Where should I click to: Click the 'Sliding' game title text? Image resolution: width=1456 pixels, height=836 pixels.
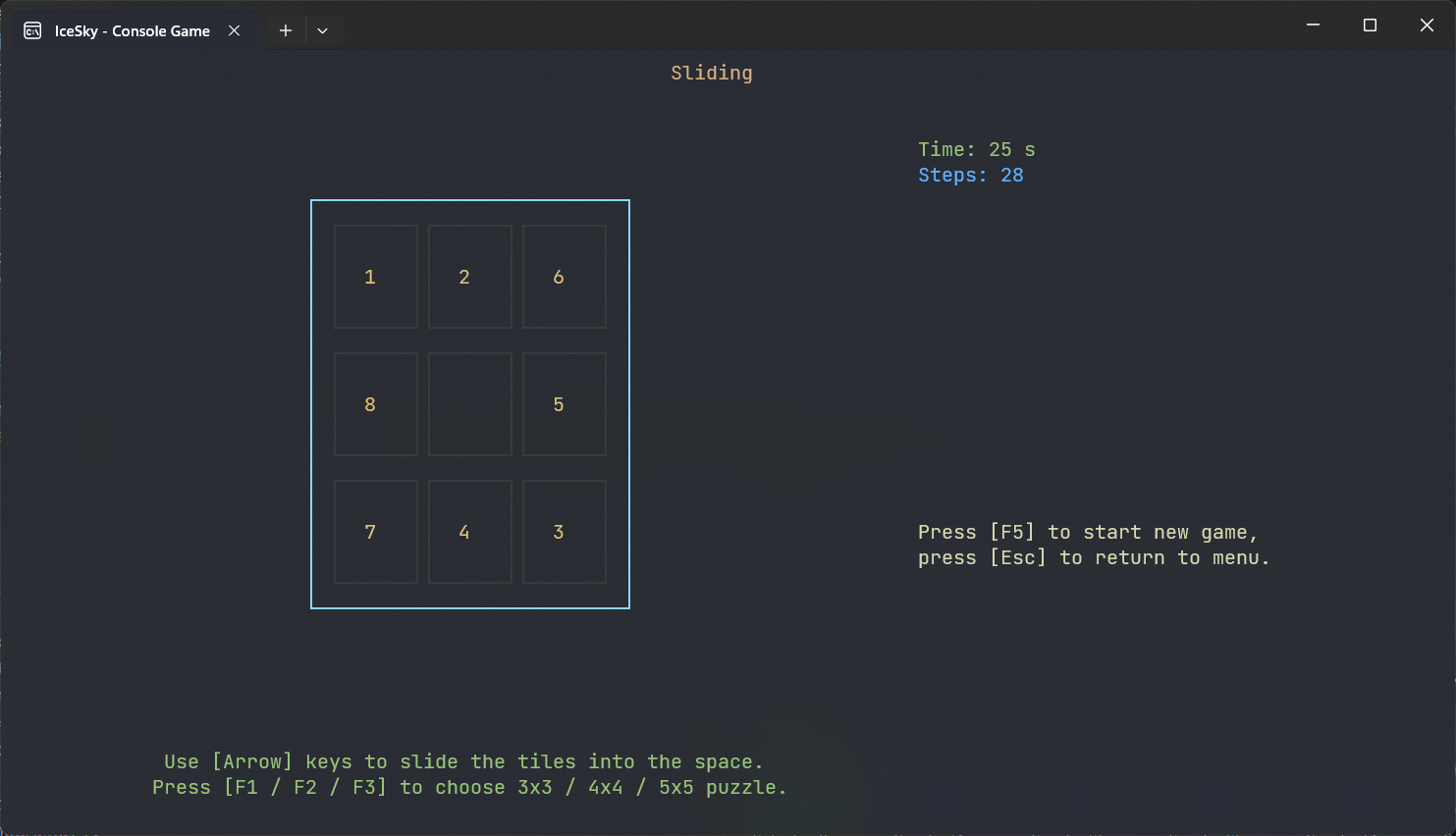(x=712, y=74)
